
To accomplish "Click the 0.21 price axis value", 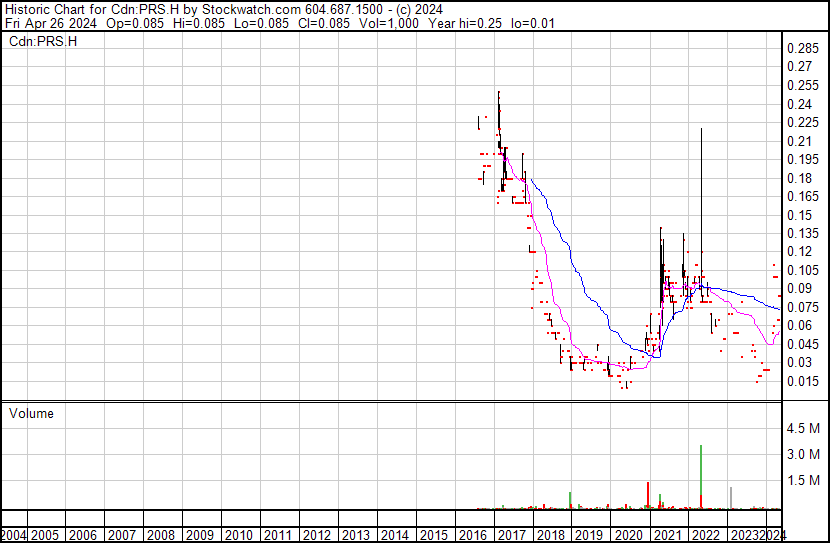I will tap(800, 141).
